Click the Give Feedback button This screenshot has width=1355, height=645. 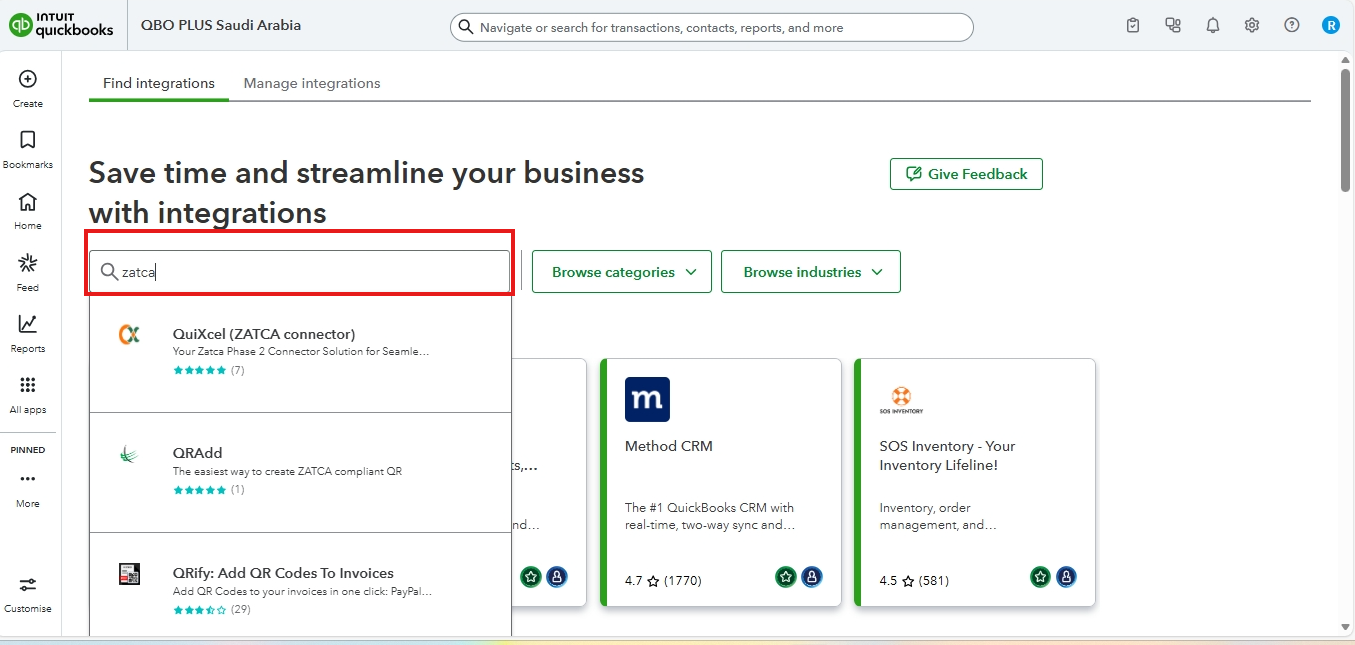[x=966, y=174]
